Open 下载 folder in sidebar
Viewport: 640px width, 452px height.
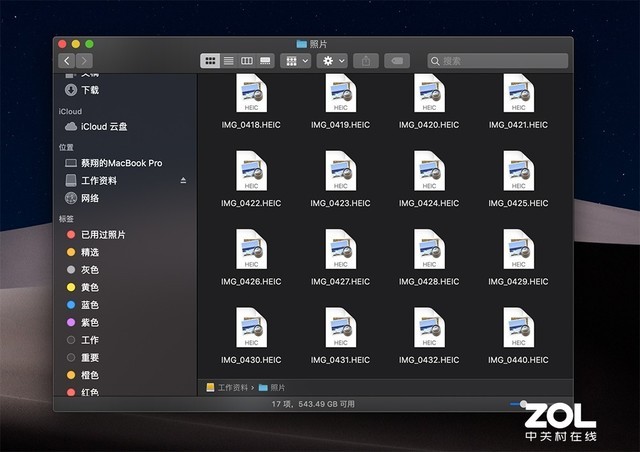[x=90, y=90]
